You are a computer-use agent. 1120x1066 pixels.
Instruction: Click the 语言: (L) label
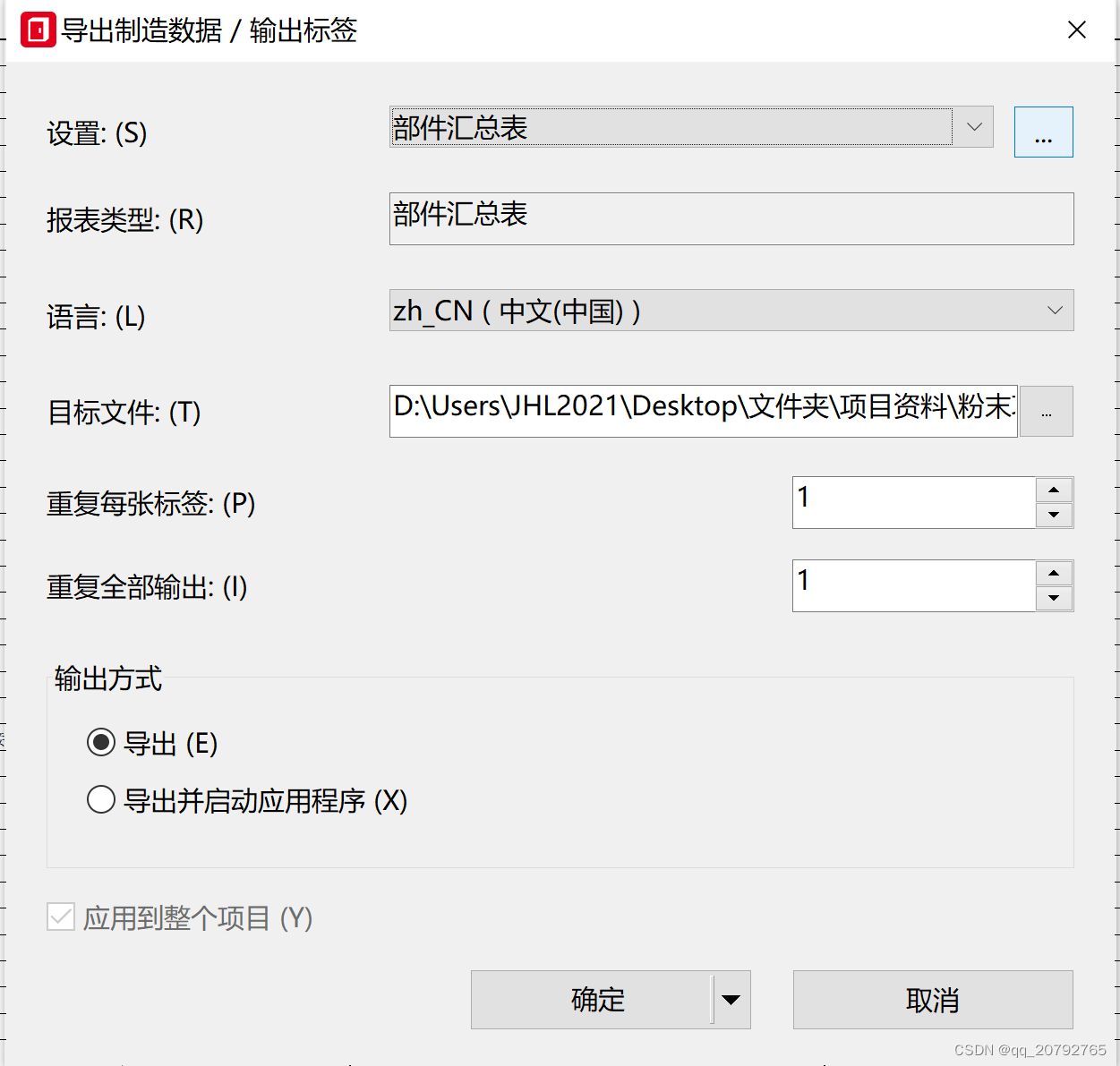[96, 316]
